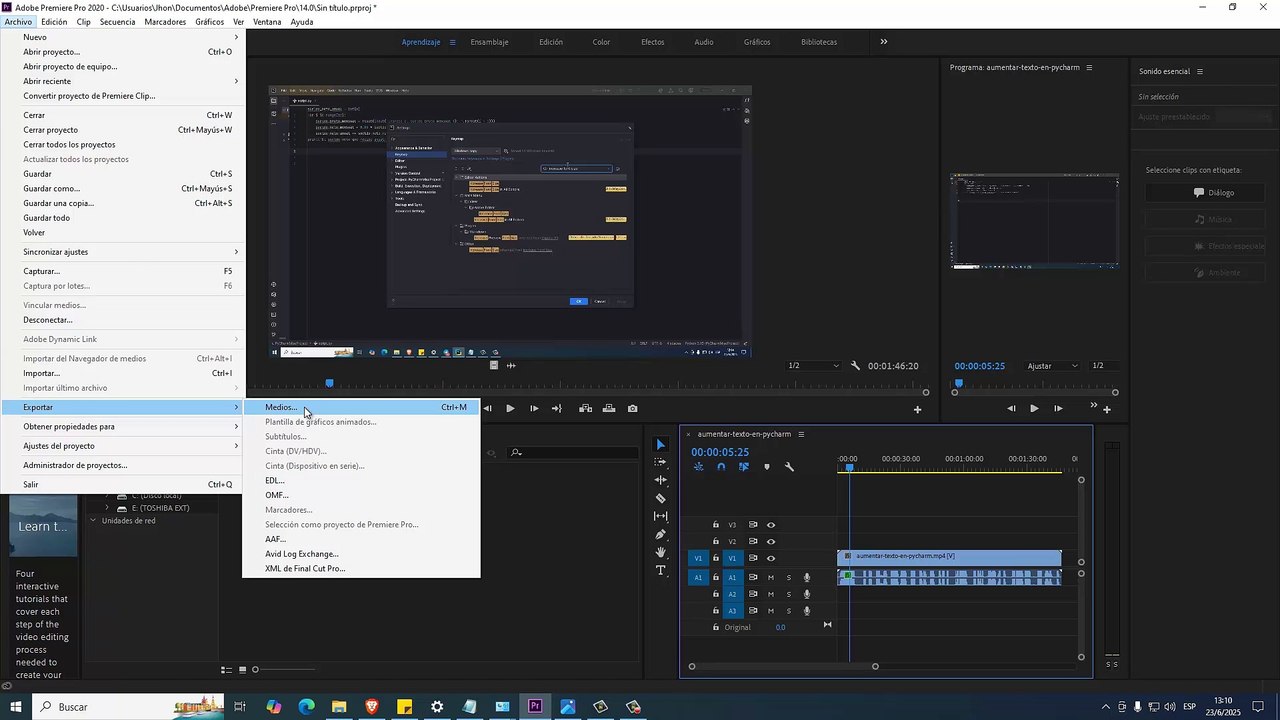Select the Razor tool
Viewport: 1280px width, 720px height.
(x=660, y=498)
